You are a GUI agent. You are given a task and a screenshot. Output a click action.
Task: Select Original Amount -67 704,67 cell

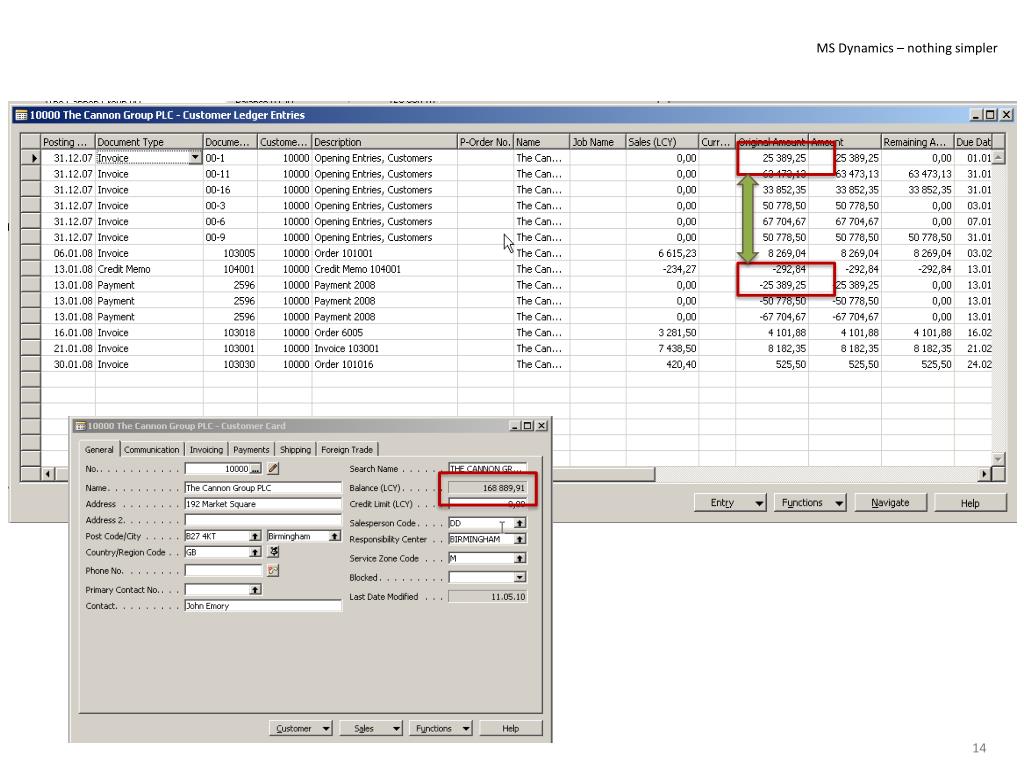(x=772, y=317)
